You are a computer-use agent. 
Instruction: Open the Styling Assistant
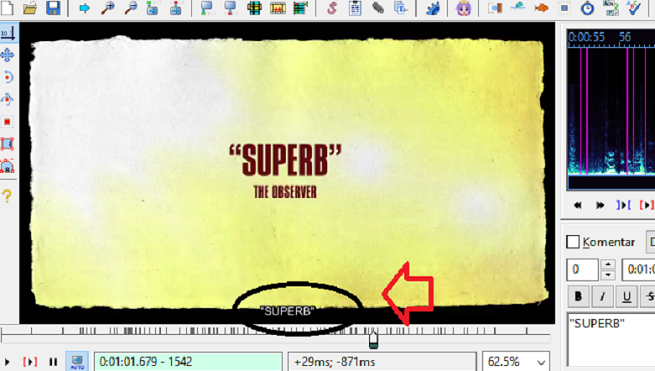coord(518,8)
